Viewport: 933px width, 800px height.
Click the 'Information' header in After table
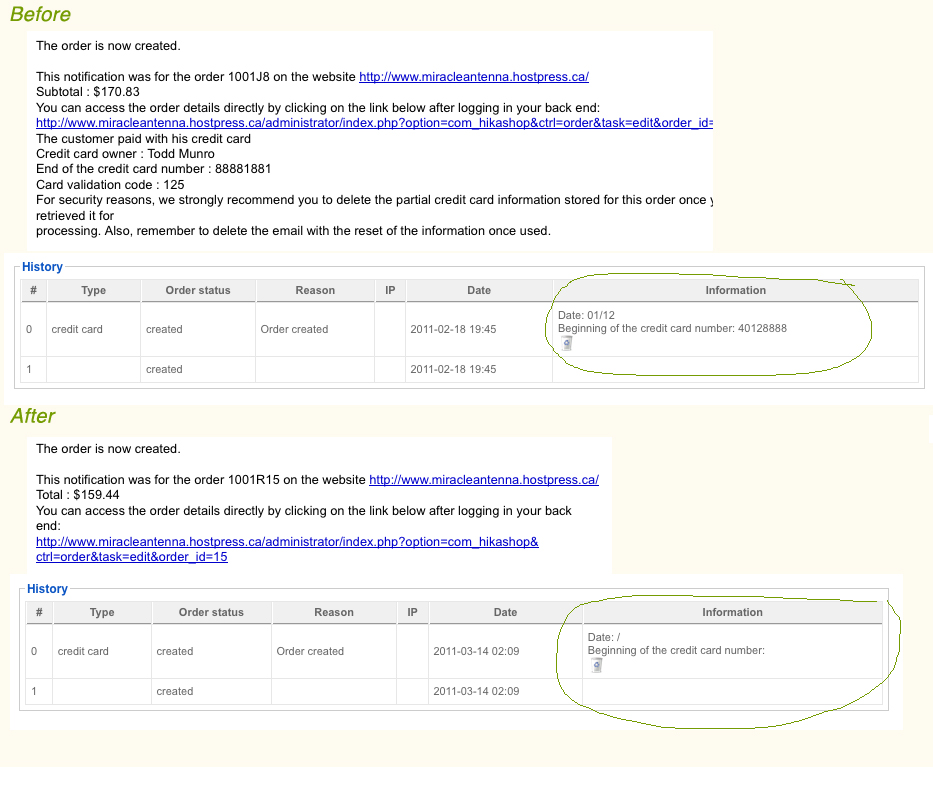click(x=732, y=612)
